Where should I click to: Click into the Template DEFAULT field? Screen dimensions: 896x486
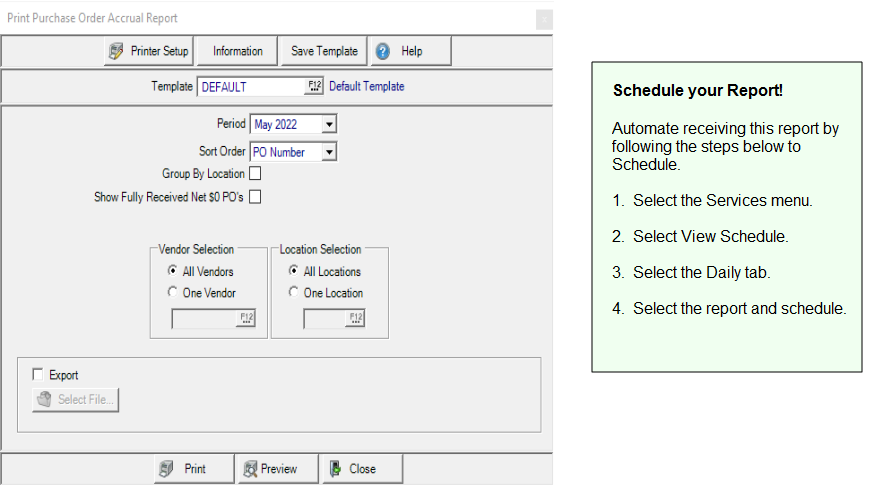(250, 87)
